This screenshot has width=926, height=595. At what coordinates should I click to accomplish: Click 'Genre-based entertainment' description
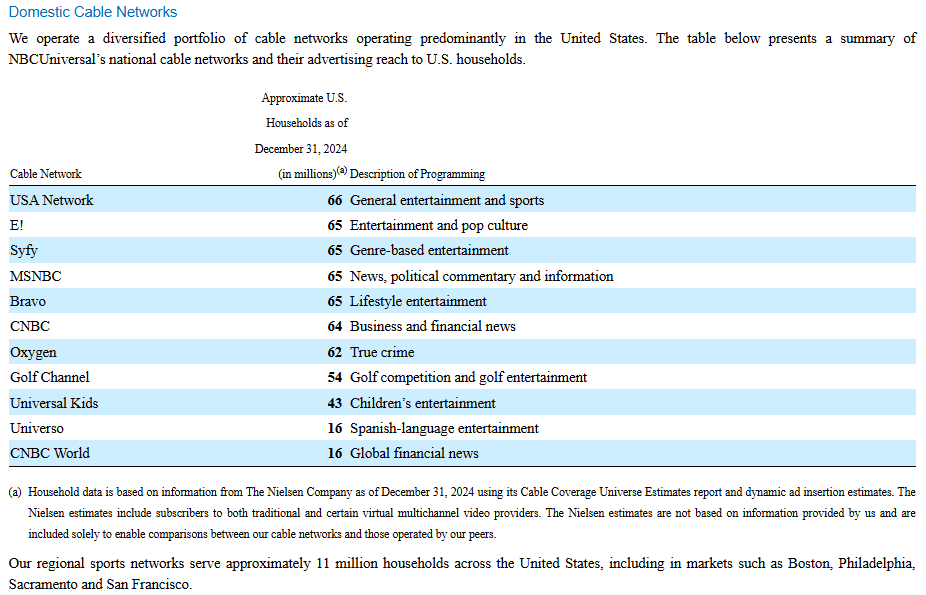click(429, 250)
